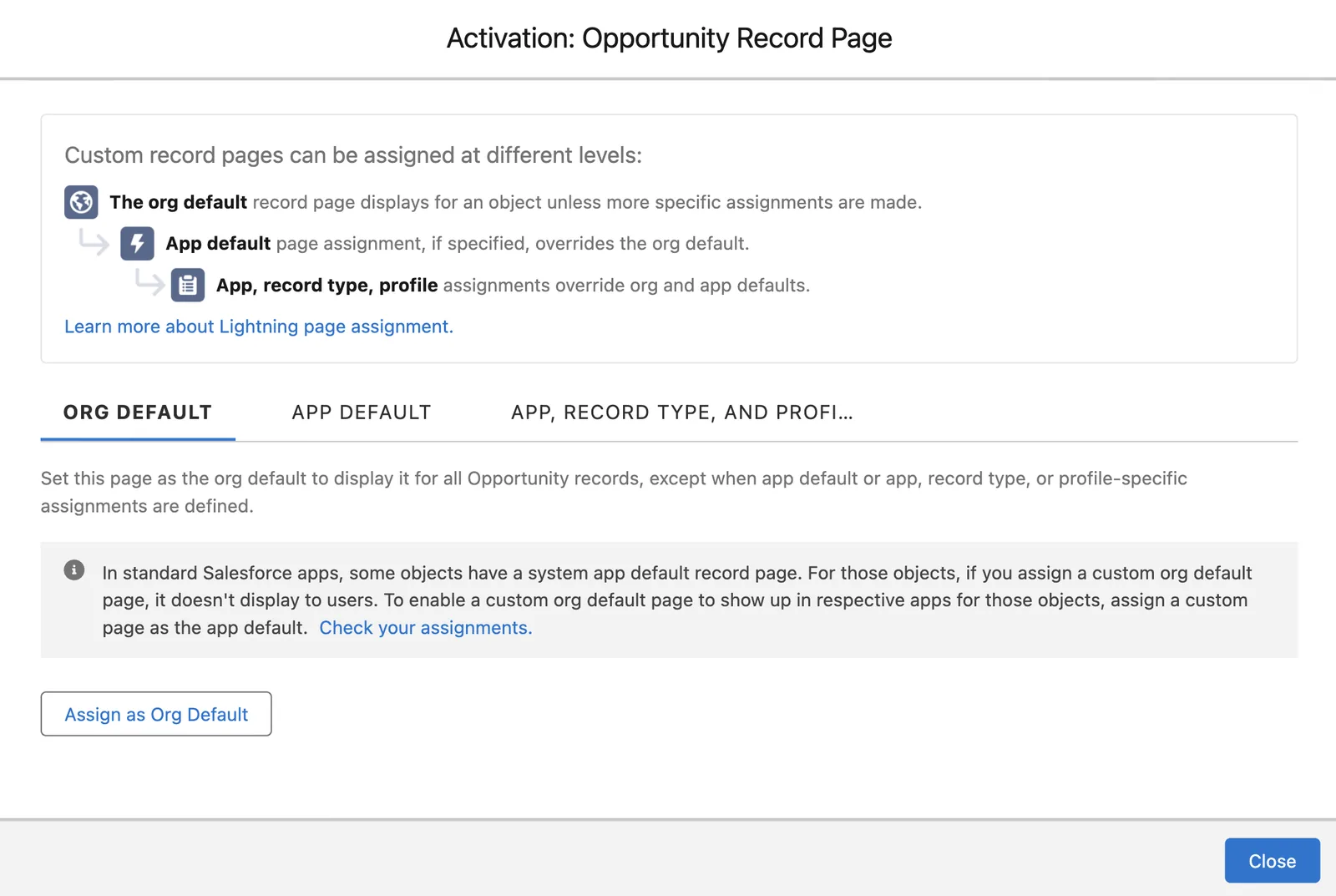Click the Activation: Opportunity Record Page title
The width and height of the screenshot is (1336, 896).
pyautogui.click(x=669, y=38)
